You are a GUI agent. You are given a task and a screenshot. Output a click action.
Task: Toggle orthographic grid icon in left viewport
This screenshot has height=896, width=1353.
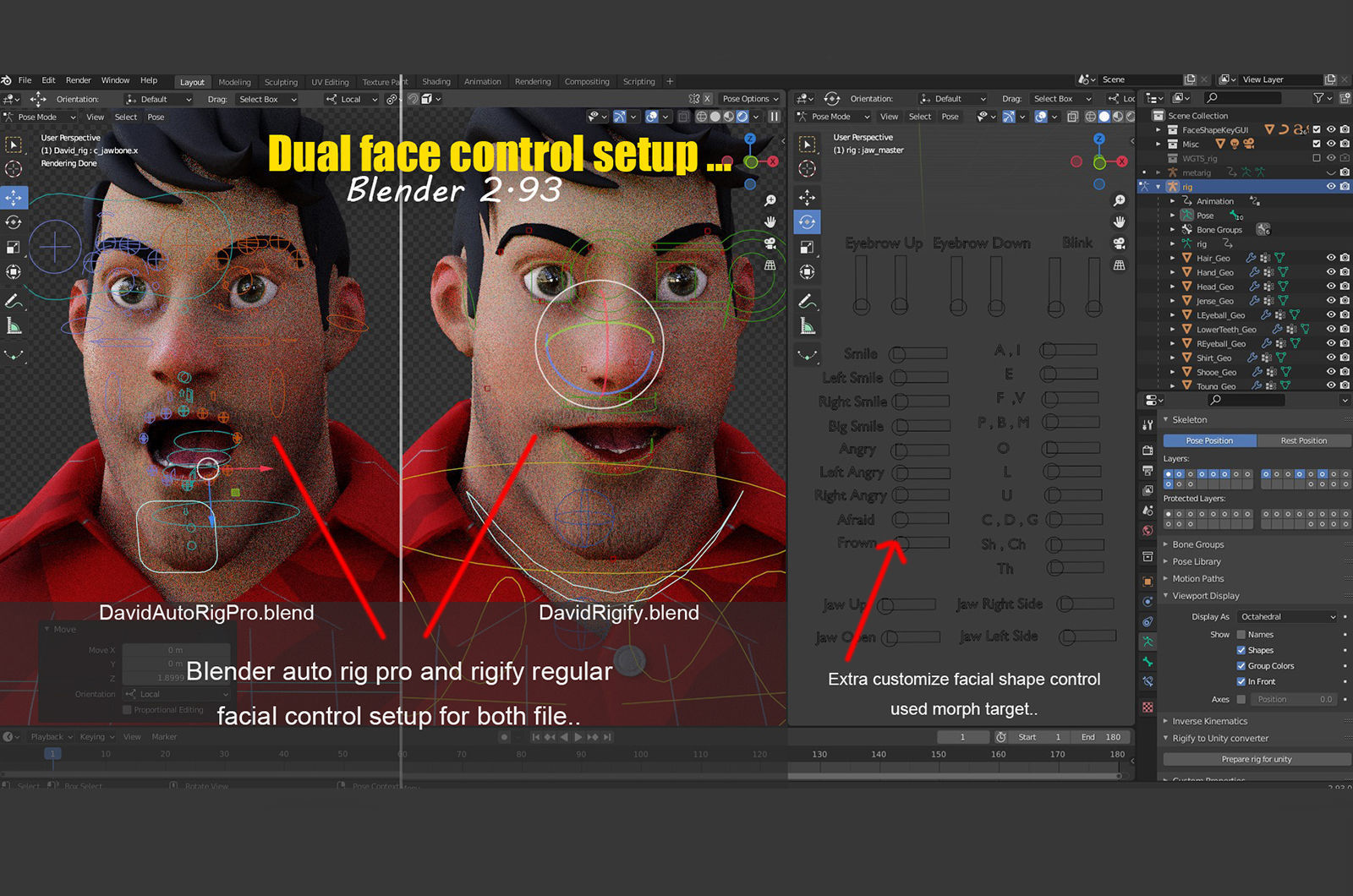coord(770,265)
